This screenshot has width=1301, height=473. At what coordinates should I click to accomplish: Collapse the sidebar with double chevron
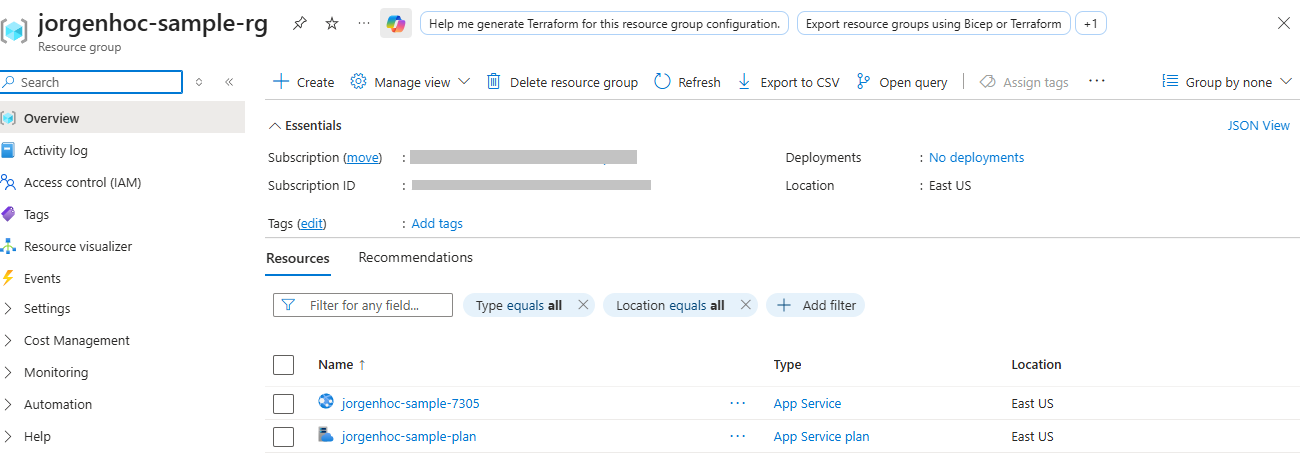pos(229,82)
